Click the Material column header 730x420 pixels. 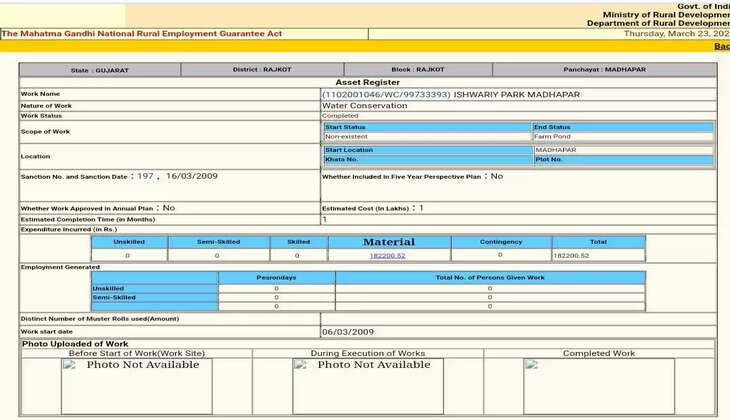pyautogui.click(x=388, y=242)
